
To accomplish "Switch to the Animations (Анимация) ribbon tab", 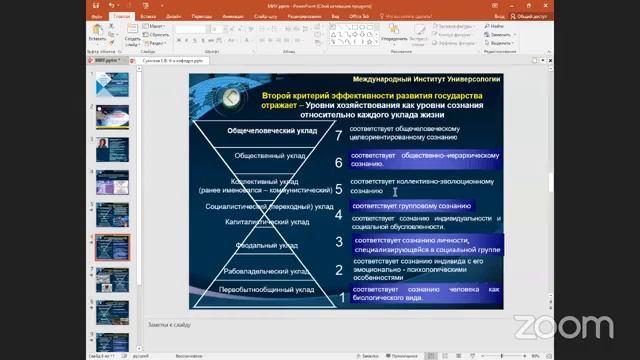I will (x=233, y=16).
